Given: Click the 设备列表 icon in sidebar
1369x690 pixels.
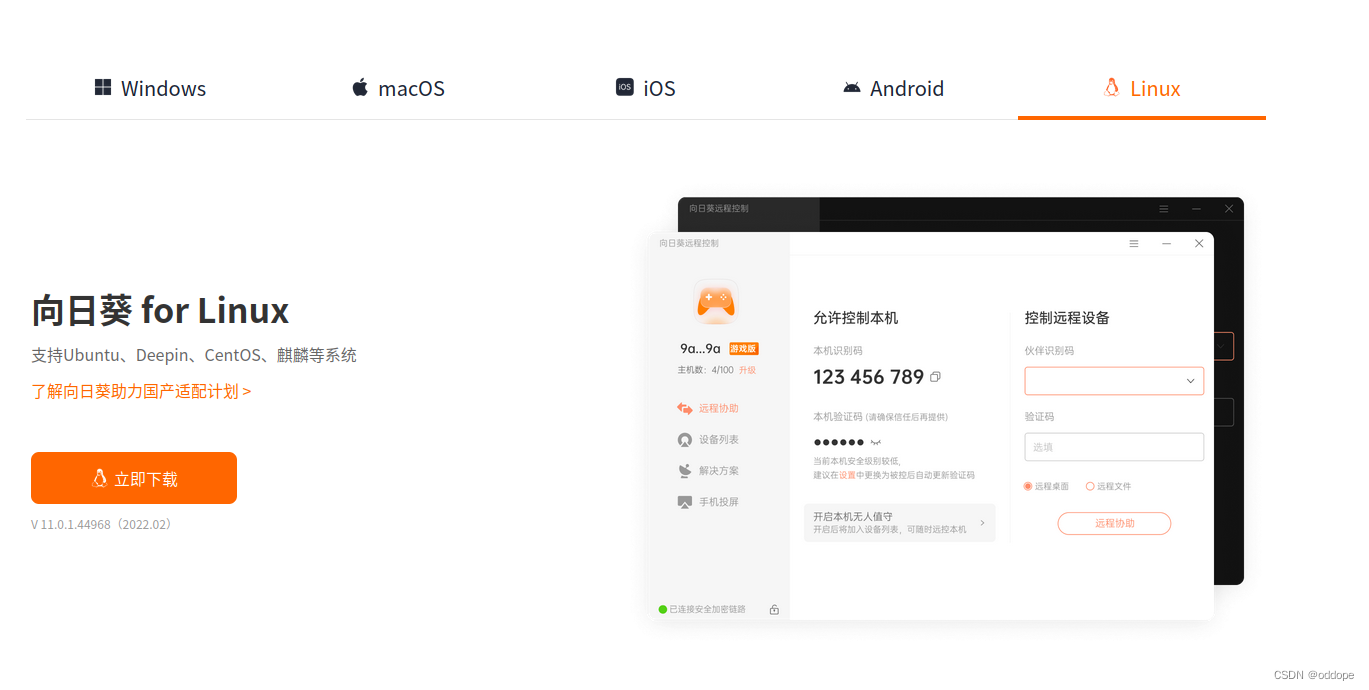Looking at the screenshot, I should click(685, 440).
